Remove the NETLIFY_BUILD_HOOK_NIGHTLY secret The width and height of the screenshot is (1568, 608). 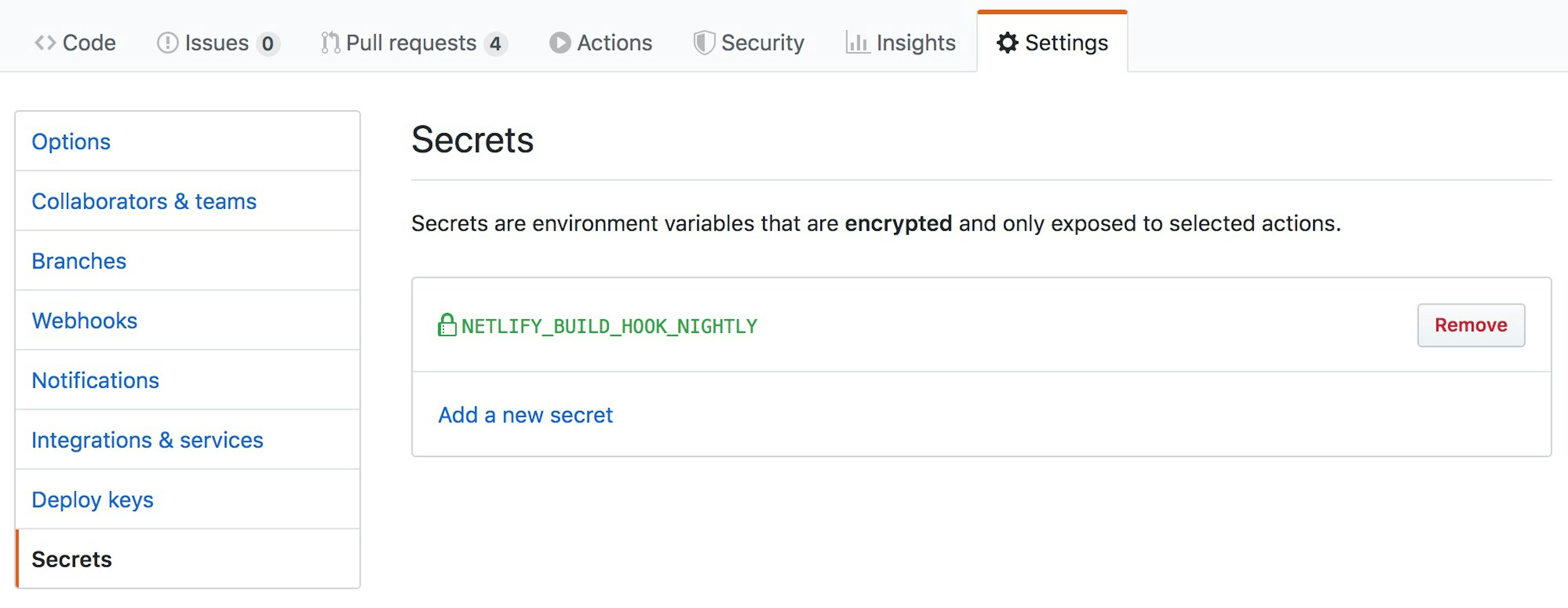pos(1471,325)
